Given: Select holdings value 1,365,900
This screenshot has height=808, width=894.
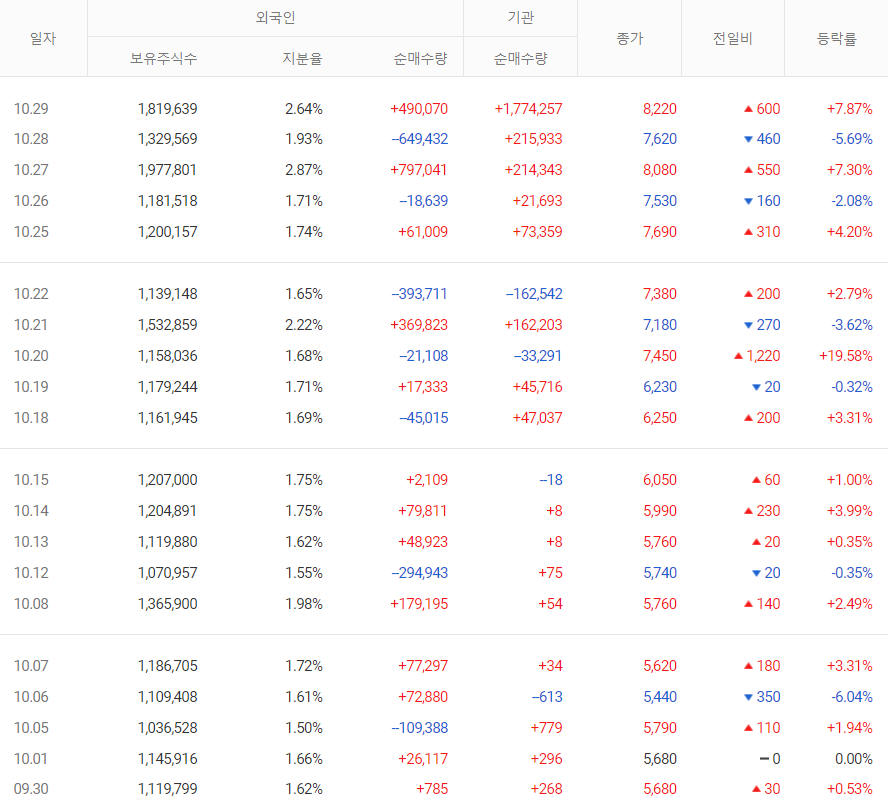Looking at the screenshot, I should [x=168, y=603].
